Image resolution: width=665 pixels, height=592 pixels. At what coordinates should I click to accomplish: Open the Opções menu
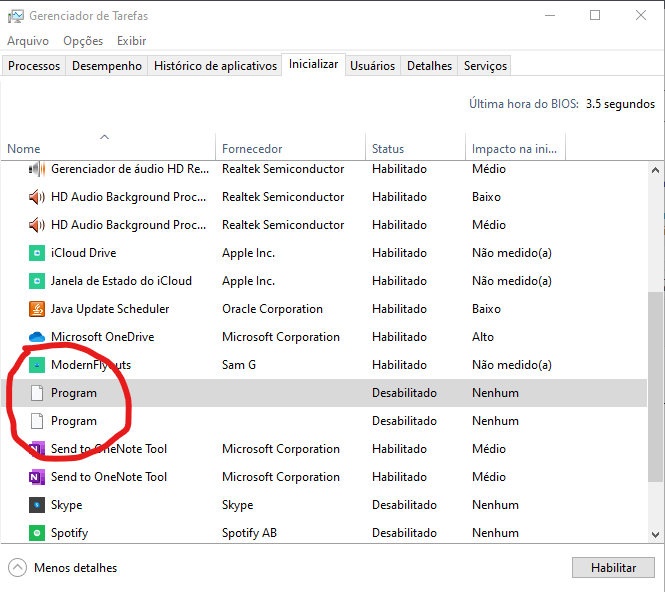click(x=83, y=41)
